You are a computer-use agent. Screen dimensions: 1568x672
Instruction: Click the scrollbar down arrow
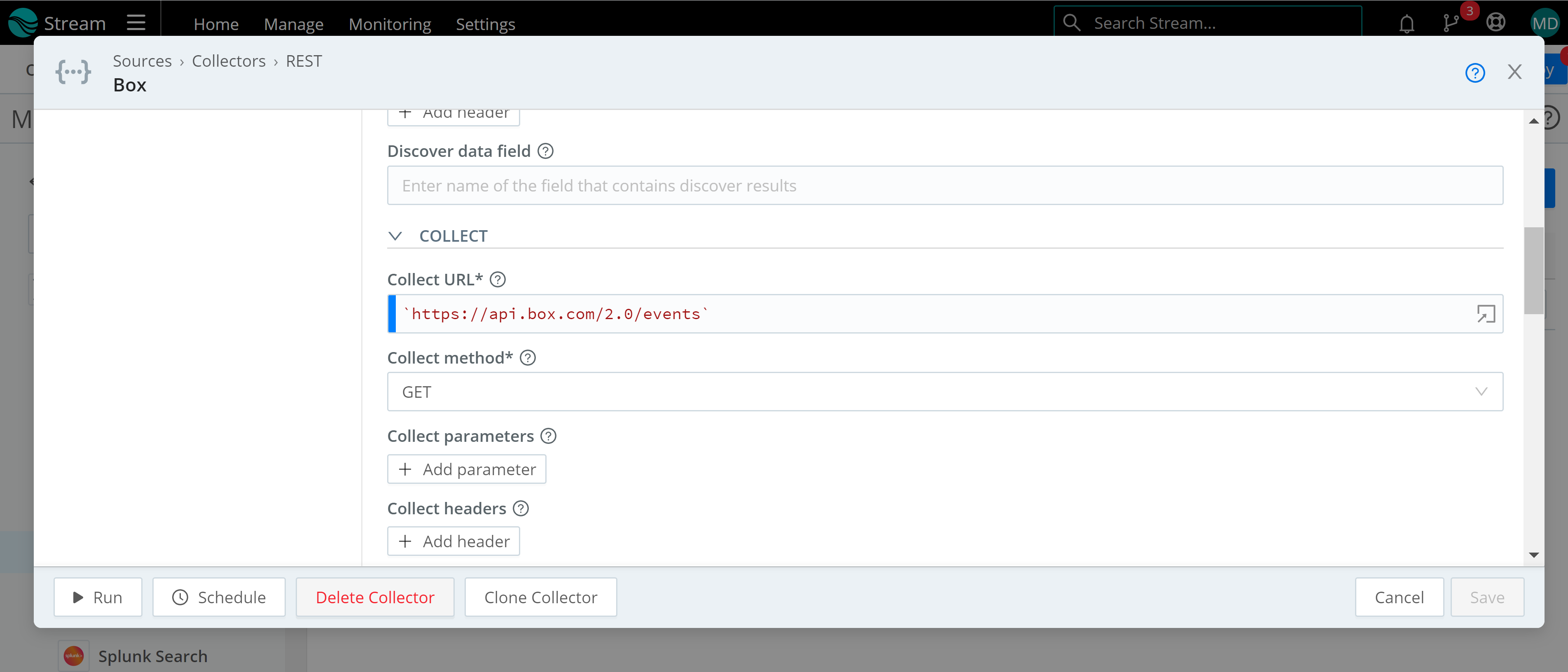1533,555
